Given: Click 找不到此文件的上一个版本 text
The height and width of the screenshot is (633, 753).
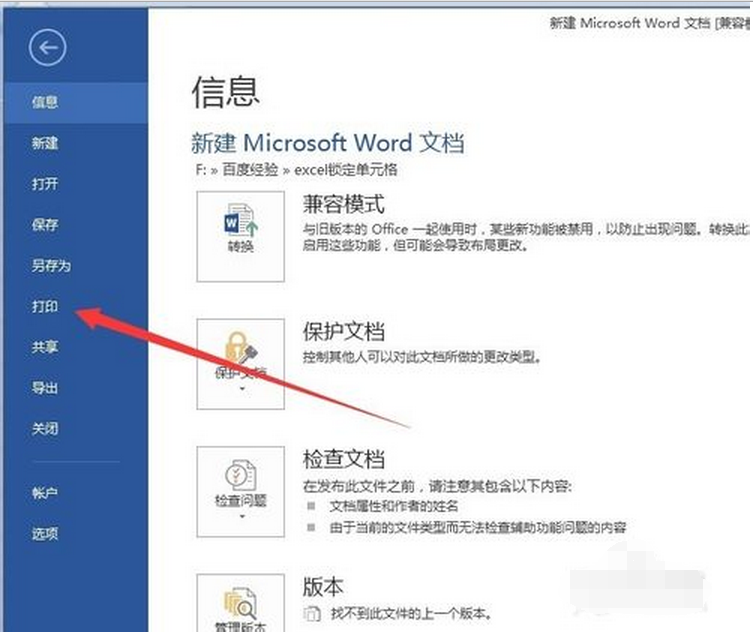Looking at the screenshot, I should 411,613.
